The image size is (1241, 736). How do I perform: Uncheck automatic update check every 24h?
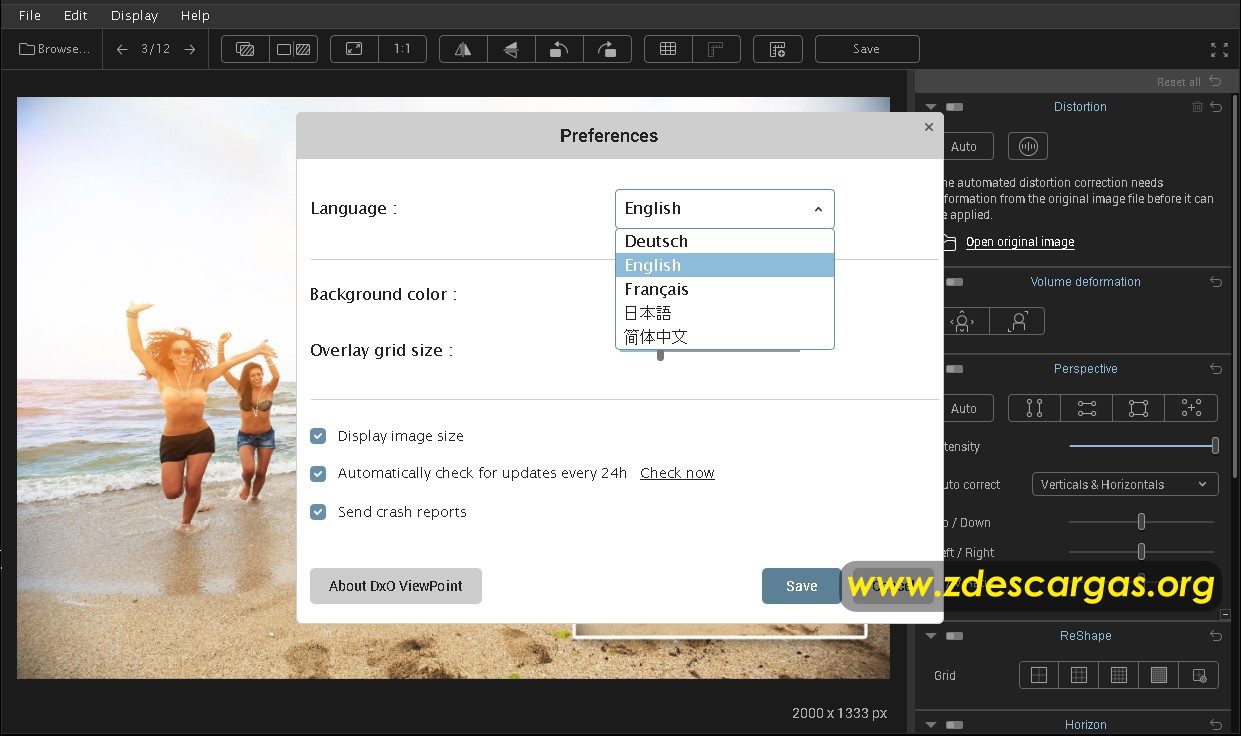pyautogui.click(x=318, y=474)
